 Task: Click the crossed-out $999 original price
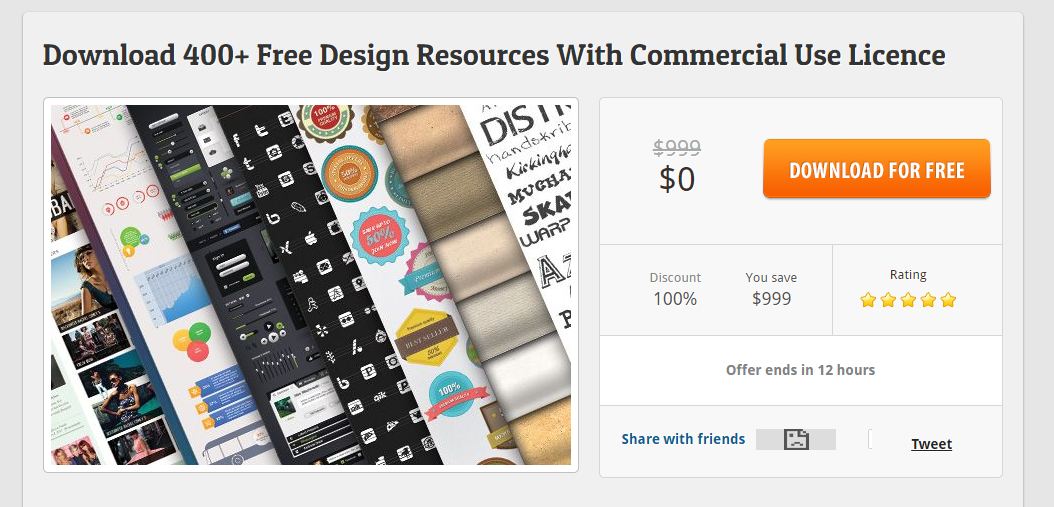click(677, 147)
